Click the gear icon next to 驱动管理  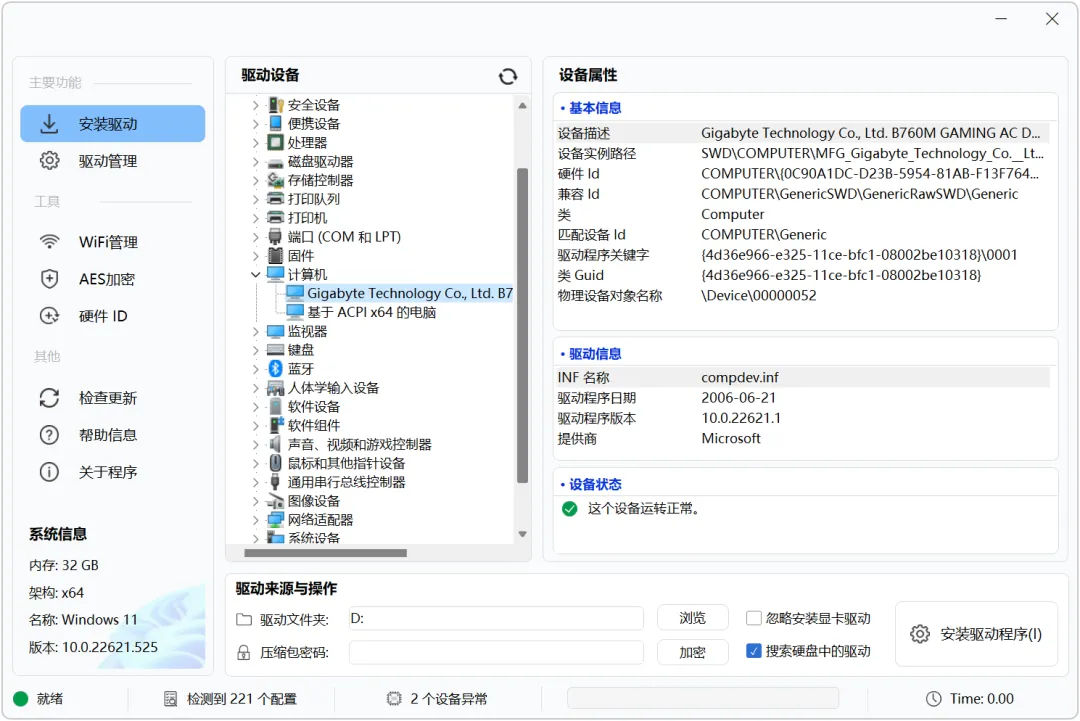[x=49, y=160]
